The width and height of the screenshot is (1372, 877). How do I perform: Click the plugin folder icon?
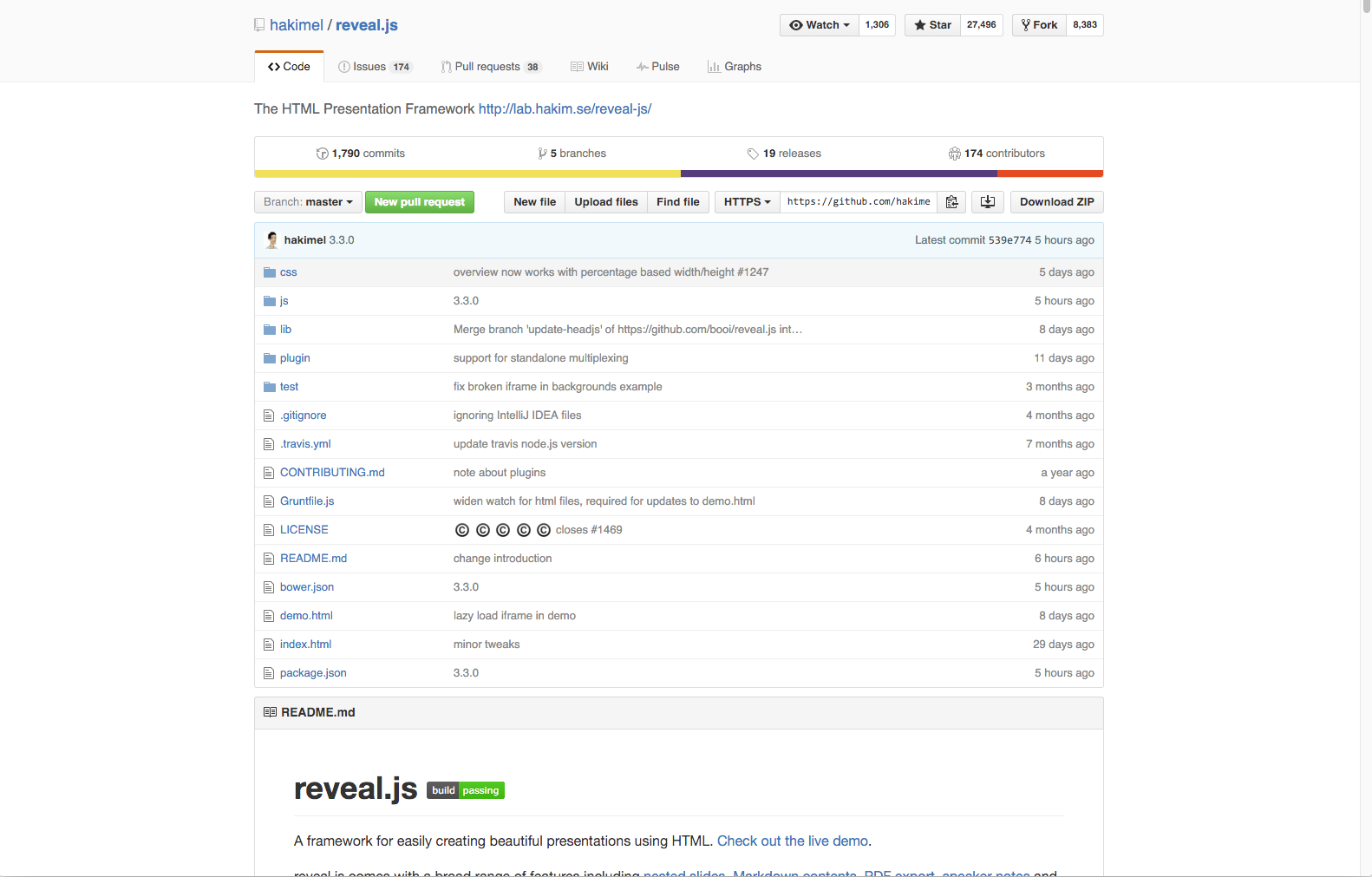point(270,358)
